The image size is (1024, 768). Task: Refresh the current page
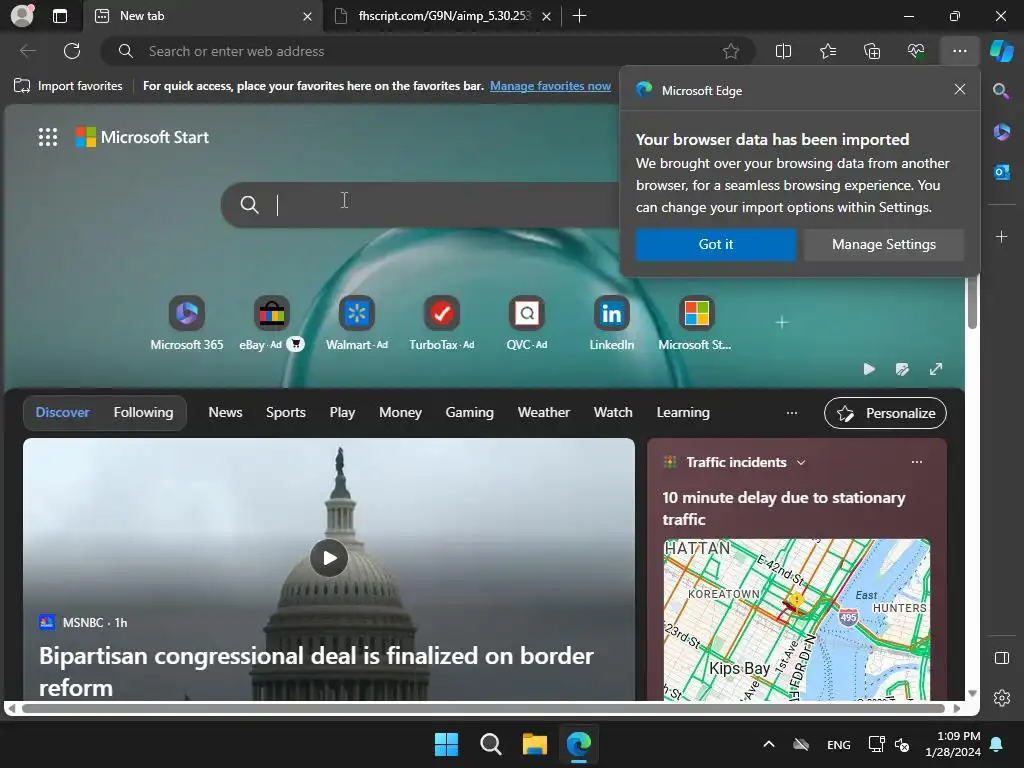(72, 51)
